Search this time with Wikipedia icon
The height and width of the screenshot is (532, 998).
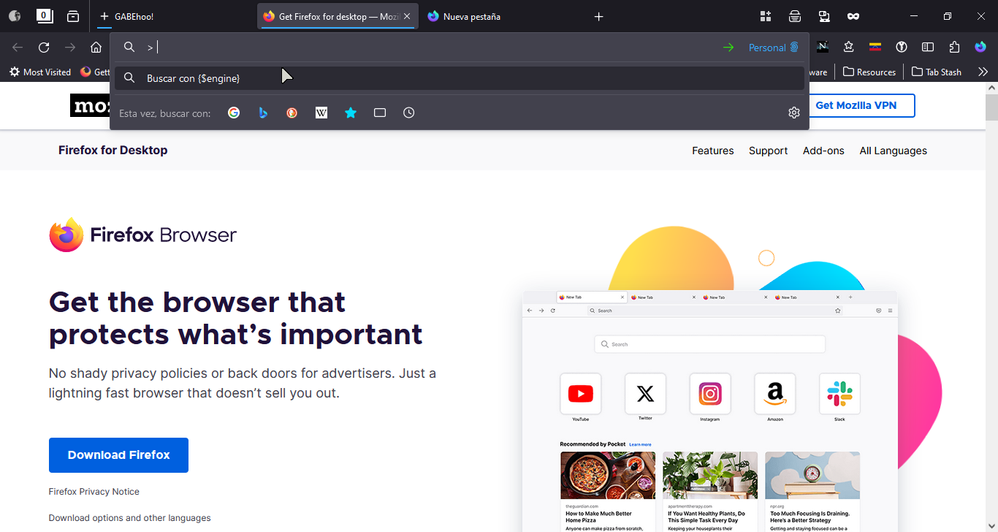321,113
